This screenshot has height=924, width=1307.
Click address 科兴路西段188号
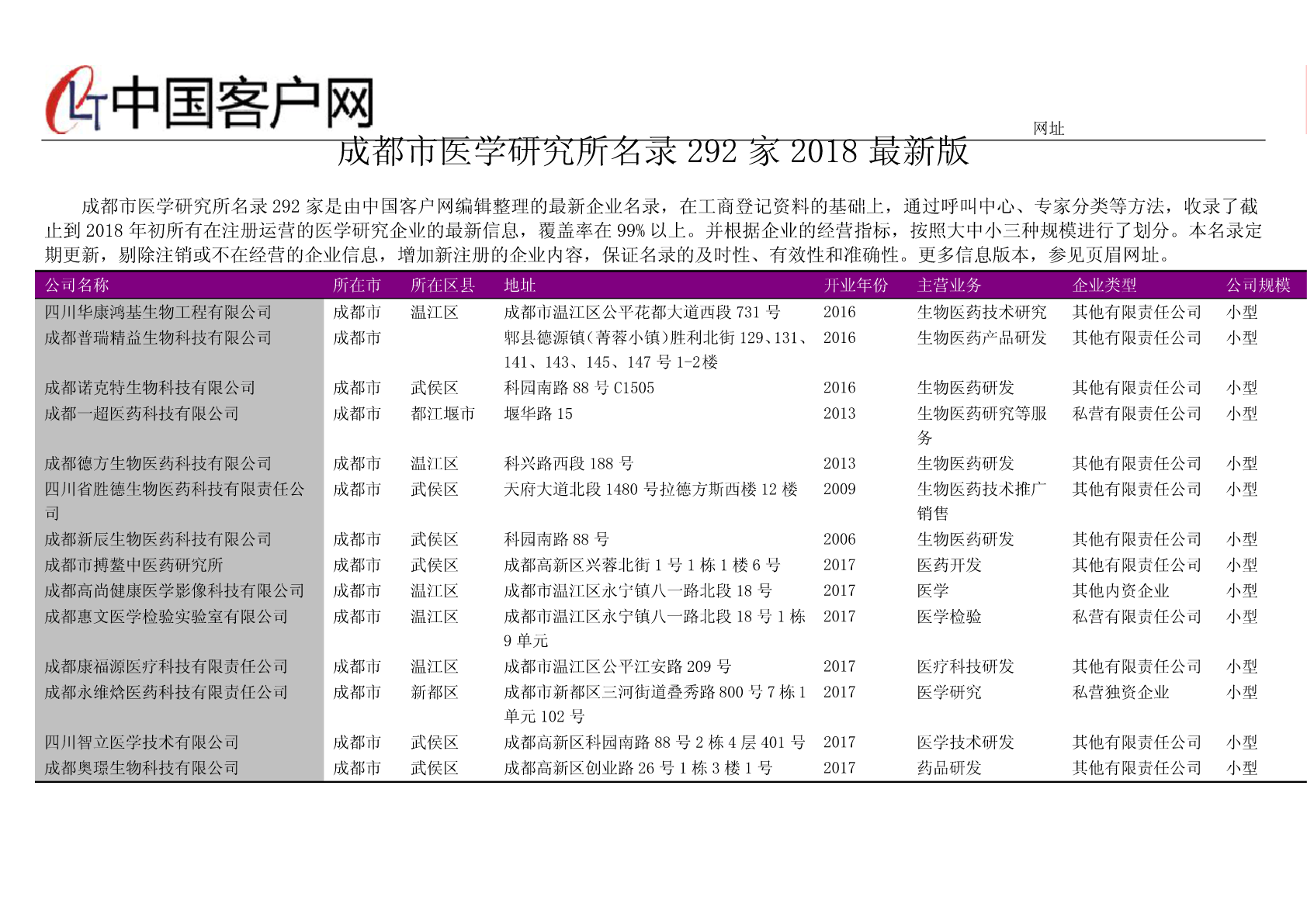569,464
